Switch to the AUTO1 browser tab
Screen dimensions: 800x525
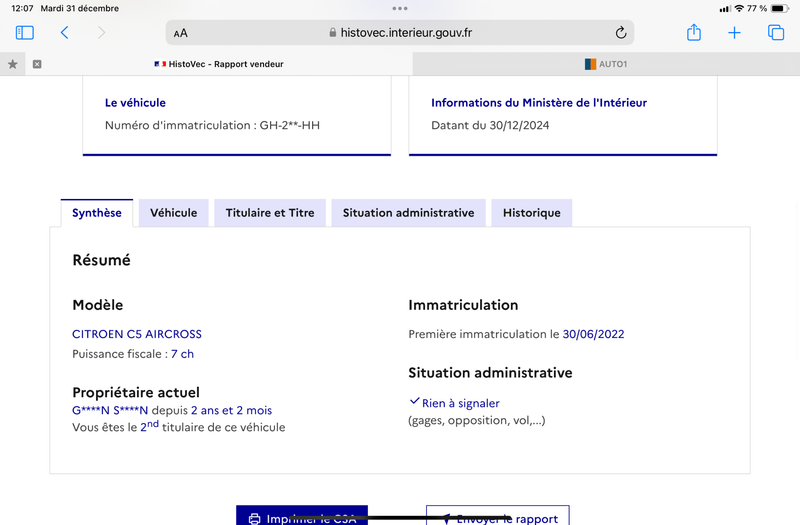pyautogui.click(x=606, y=64)
